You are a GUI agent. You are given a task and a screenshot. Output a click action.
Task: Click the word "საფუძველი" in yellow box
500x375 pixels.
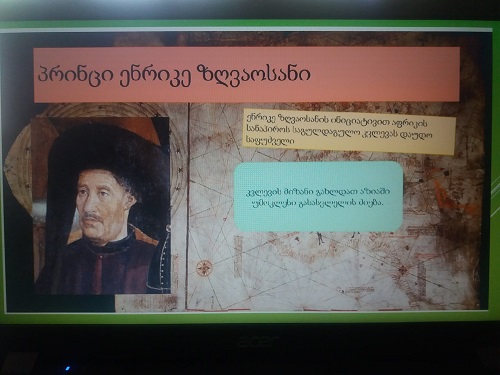tap(269, 140)
